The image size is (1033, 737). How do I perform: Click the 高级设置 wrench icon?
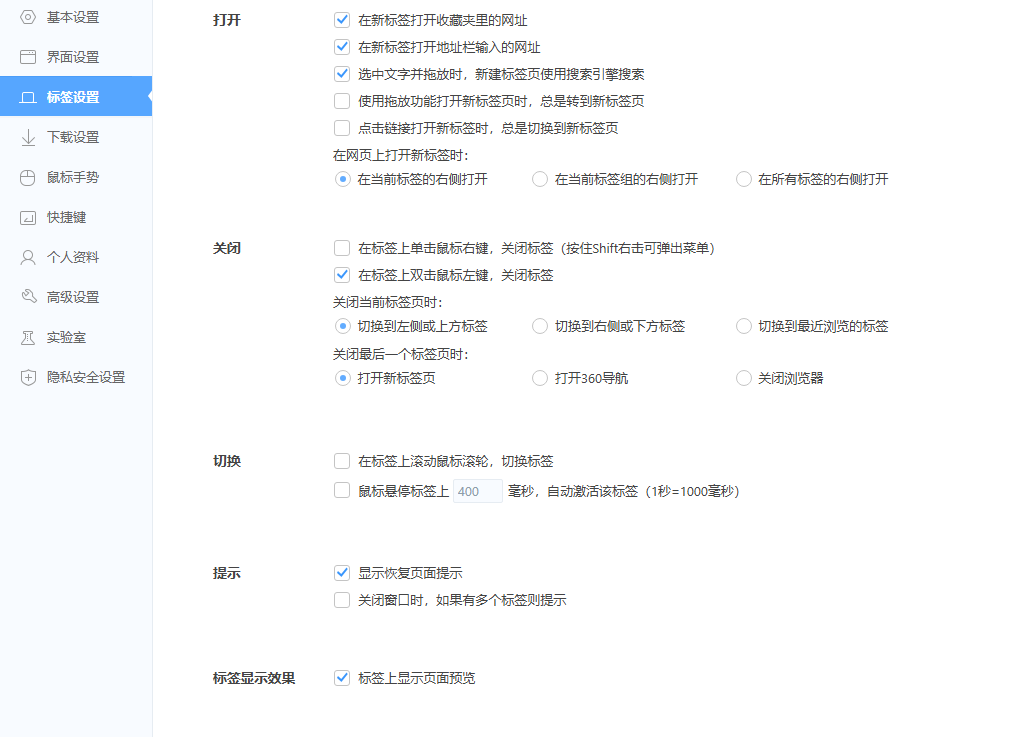[28, 298]
